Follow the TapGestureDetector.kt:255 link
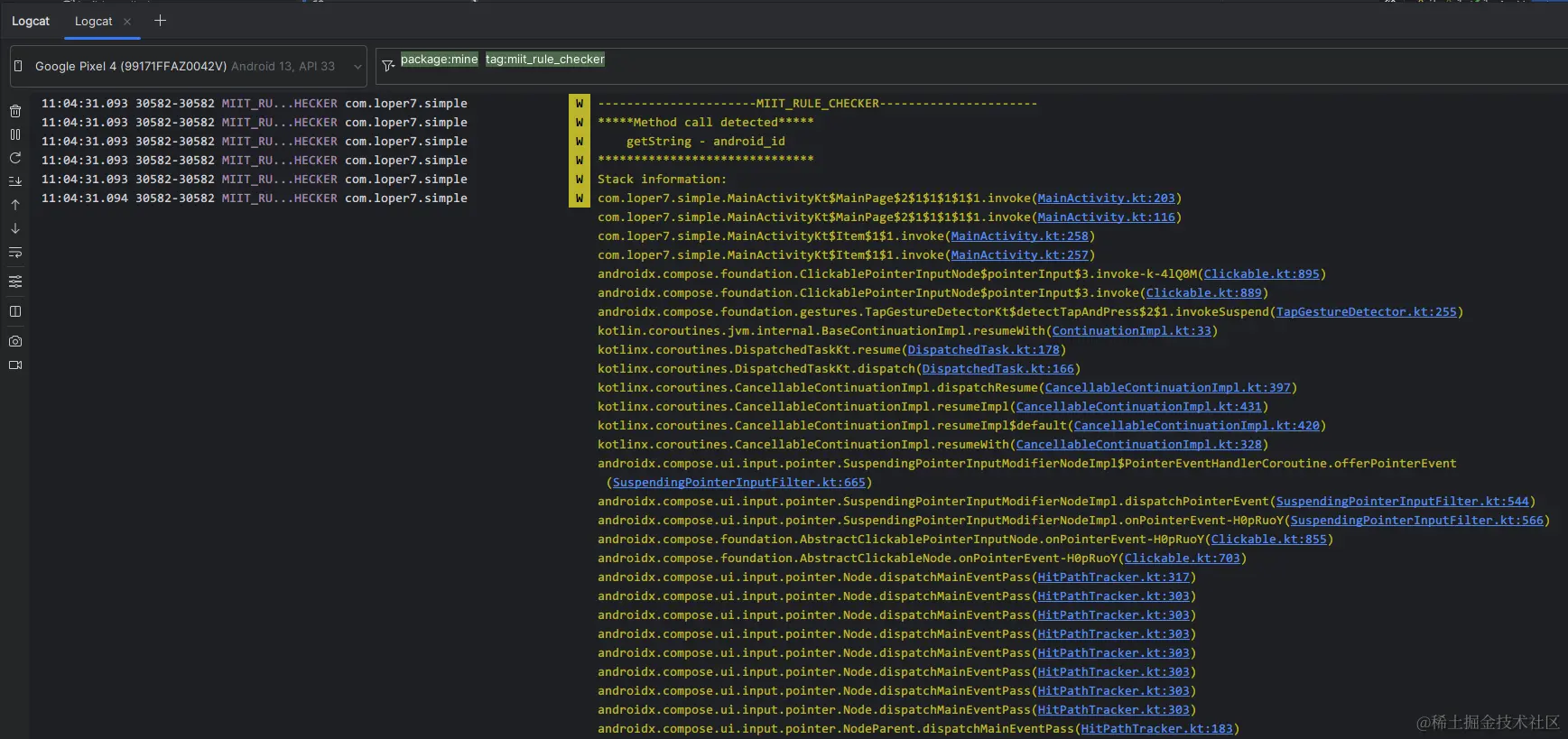 coord(1366,311)
